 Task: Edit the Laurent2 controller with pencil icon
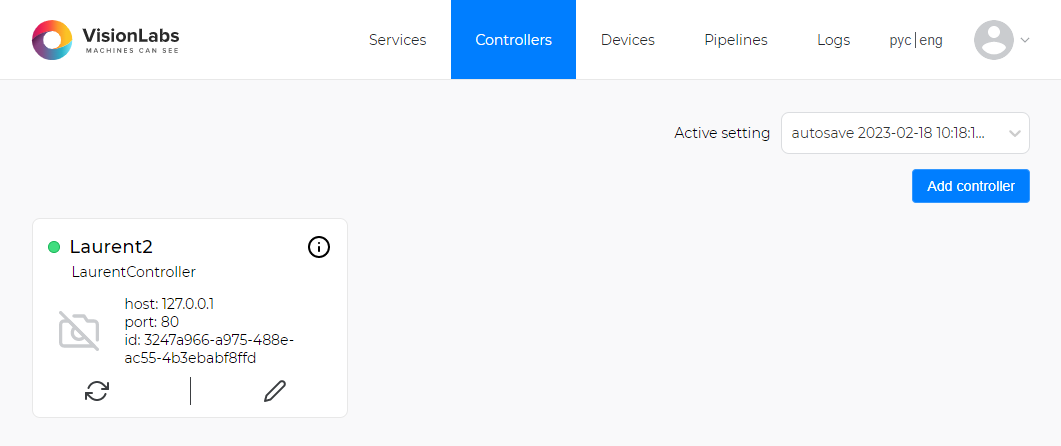point(275,391)
